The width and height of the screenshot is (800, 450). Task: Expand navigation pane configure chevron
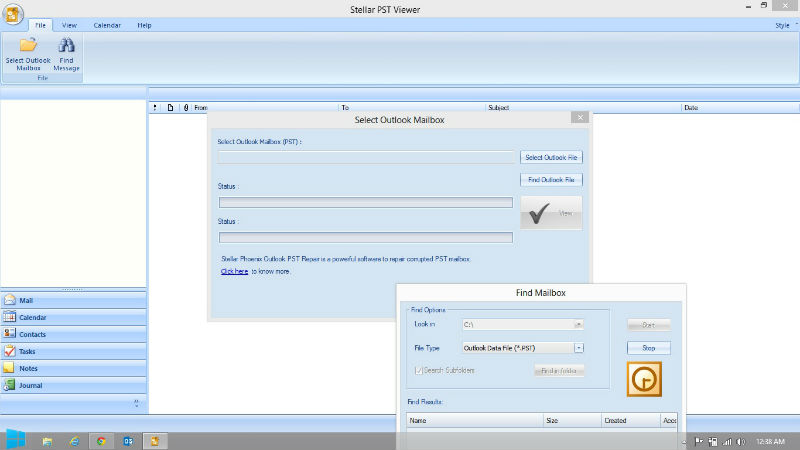[x=136, y=403]
